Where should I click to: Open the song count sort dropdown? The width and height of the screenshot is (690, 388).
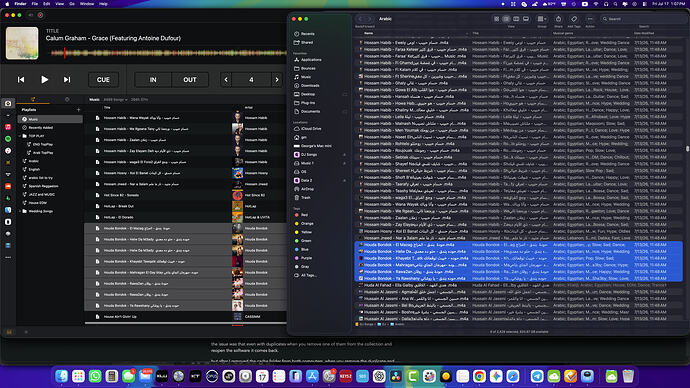tap(115, 99)
